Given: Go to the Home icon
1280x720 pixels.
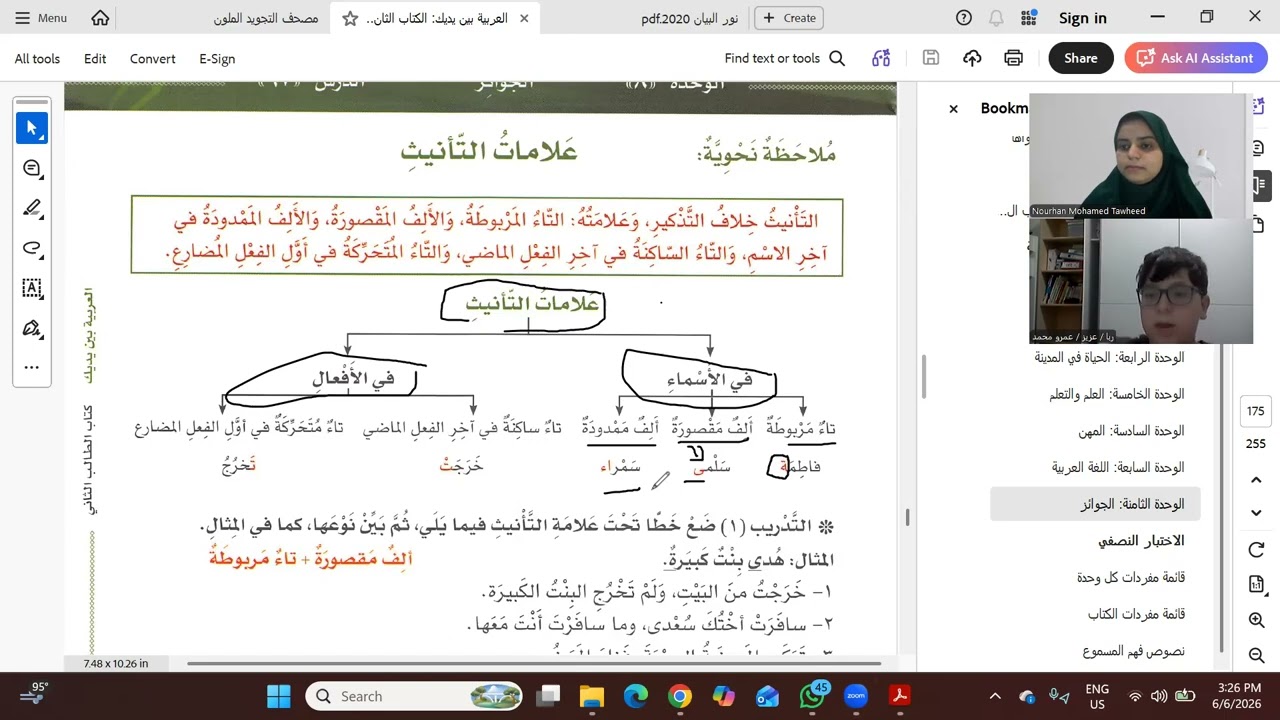Looking at the screenshot, I should [100, 18].
